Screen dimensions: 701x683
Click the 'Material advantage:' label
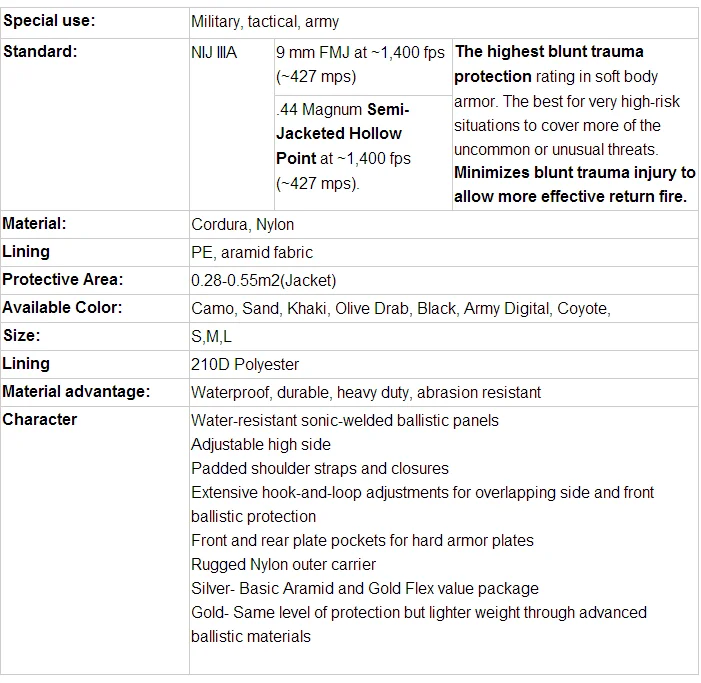76,392
